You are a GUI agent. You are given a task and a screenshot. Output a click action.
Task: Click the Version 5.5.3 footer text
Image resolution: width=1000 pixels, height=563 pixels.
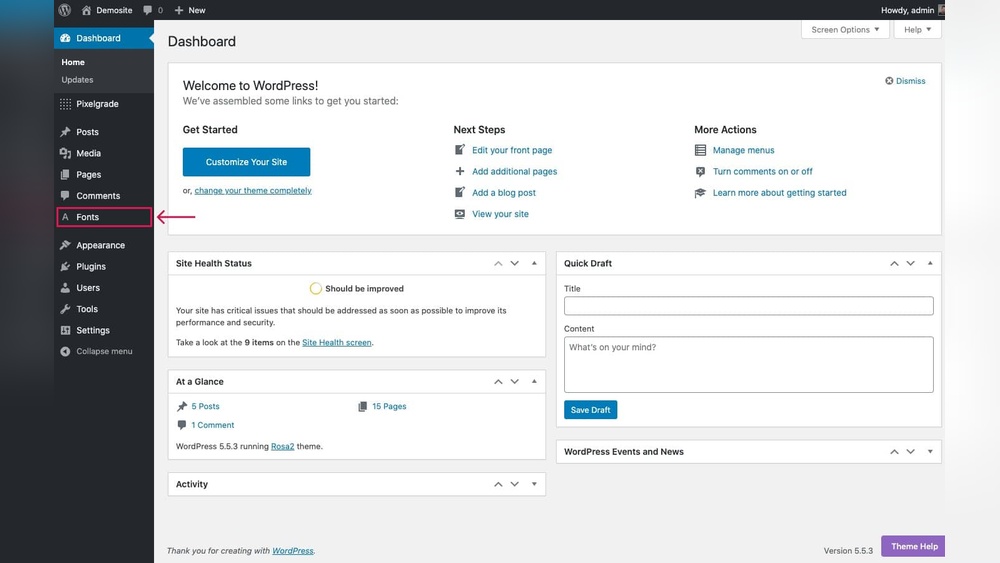tap(848, 551)
